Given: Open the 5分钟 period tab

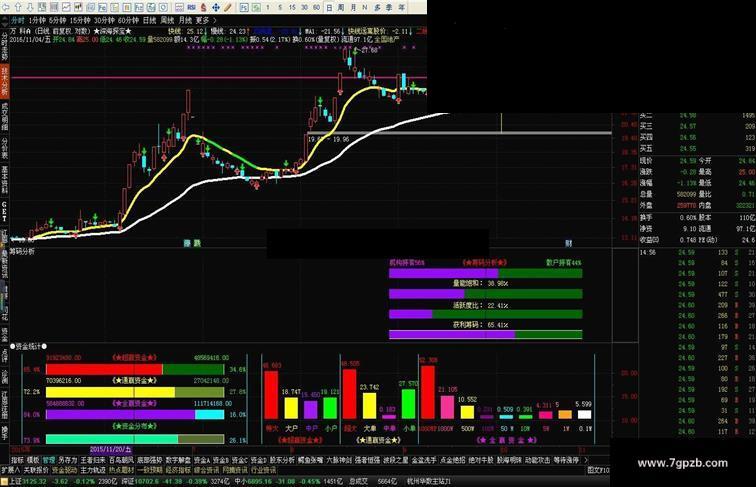Looking at the screenshot, I should [x=57, y=20].
